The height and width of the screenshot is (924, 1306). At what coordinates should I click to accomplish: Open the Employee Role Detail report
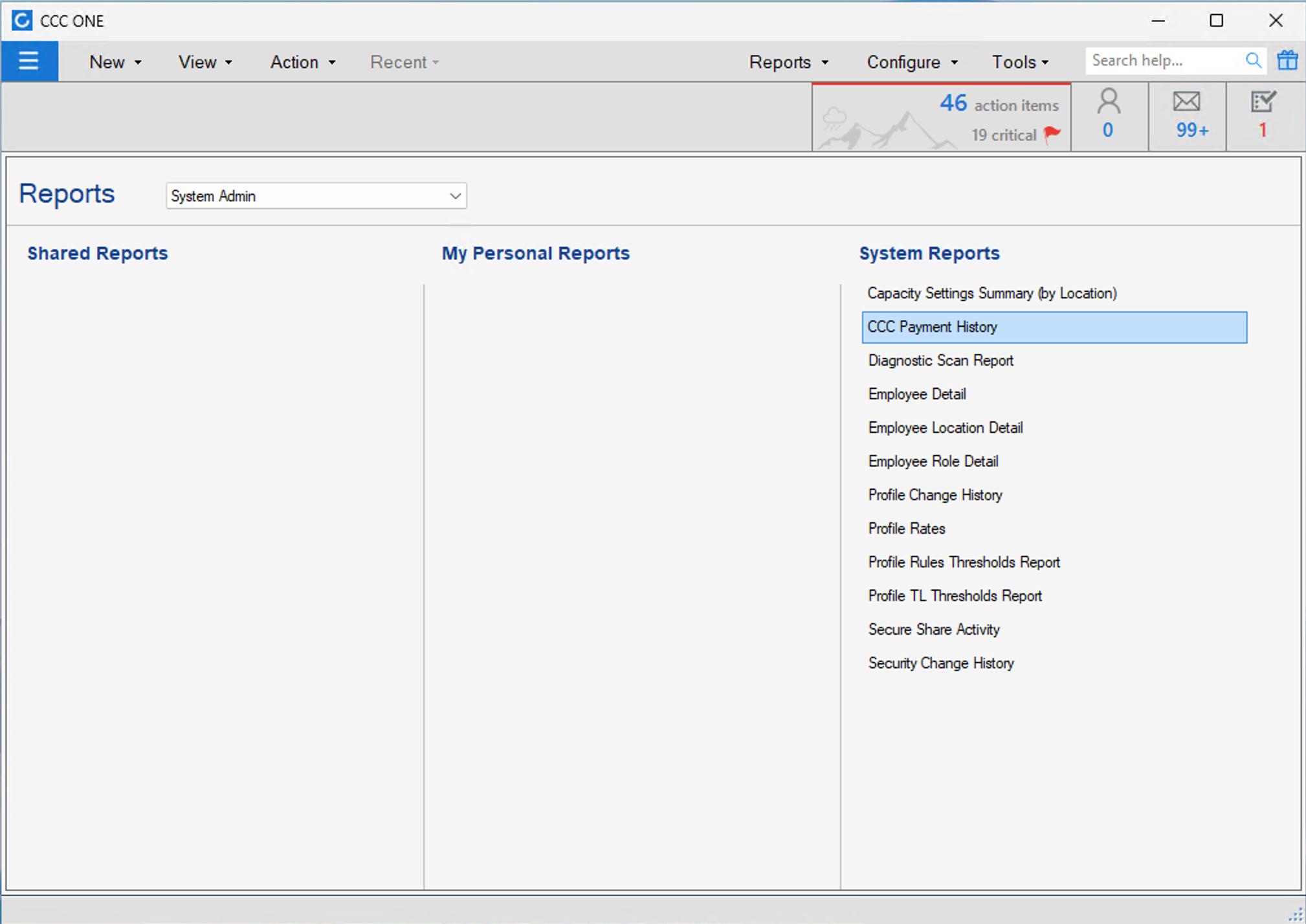(x=933, y=461)
